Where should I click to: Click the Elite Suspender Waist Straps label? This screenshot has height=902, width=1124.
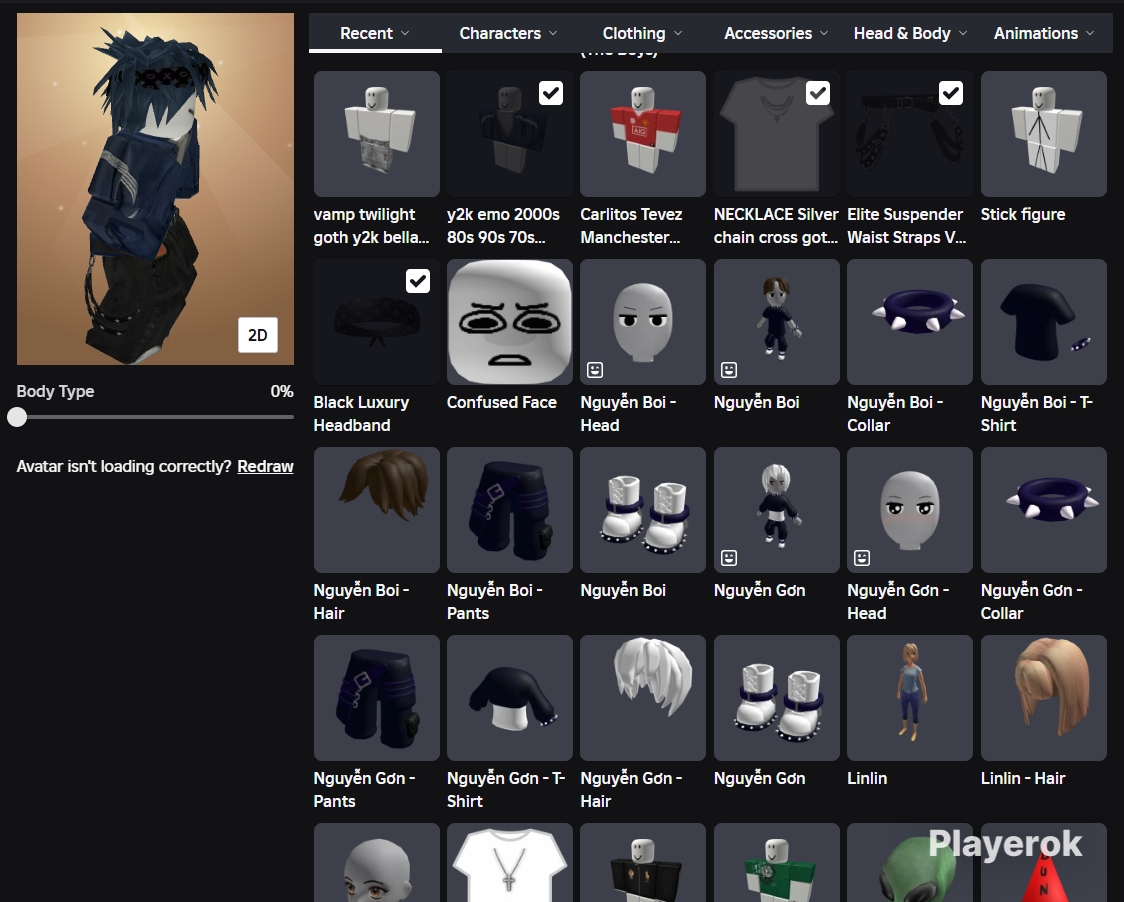(906, 226)
